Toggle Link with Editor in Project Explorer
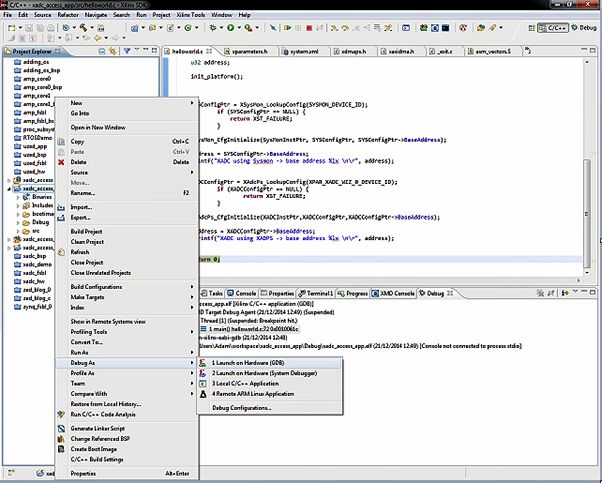The image size is (602, 483). tap(112, 51)
